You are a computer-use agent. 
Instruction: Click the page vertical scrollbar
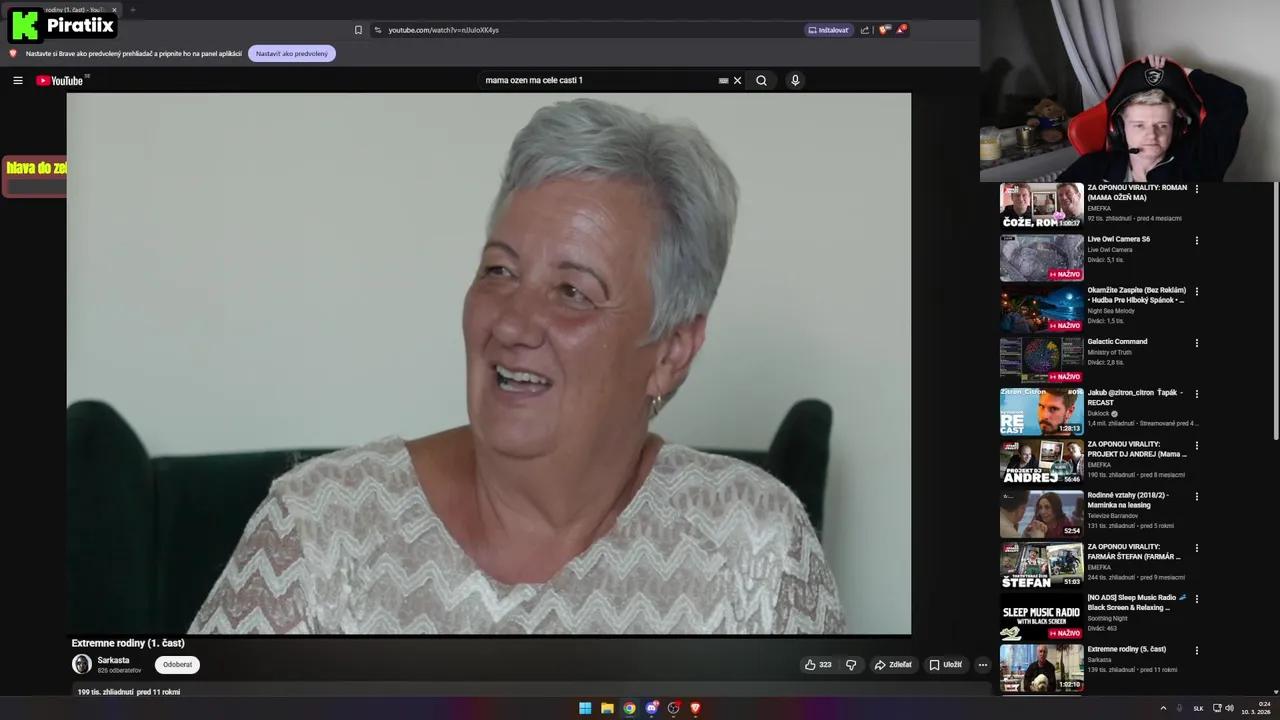[1275, 310]
